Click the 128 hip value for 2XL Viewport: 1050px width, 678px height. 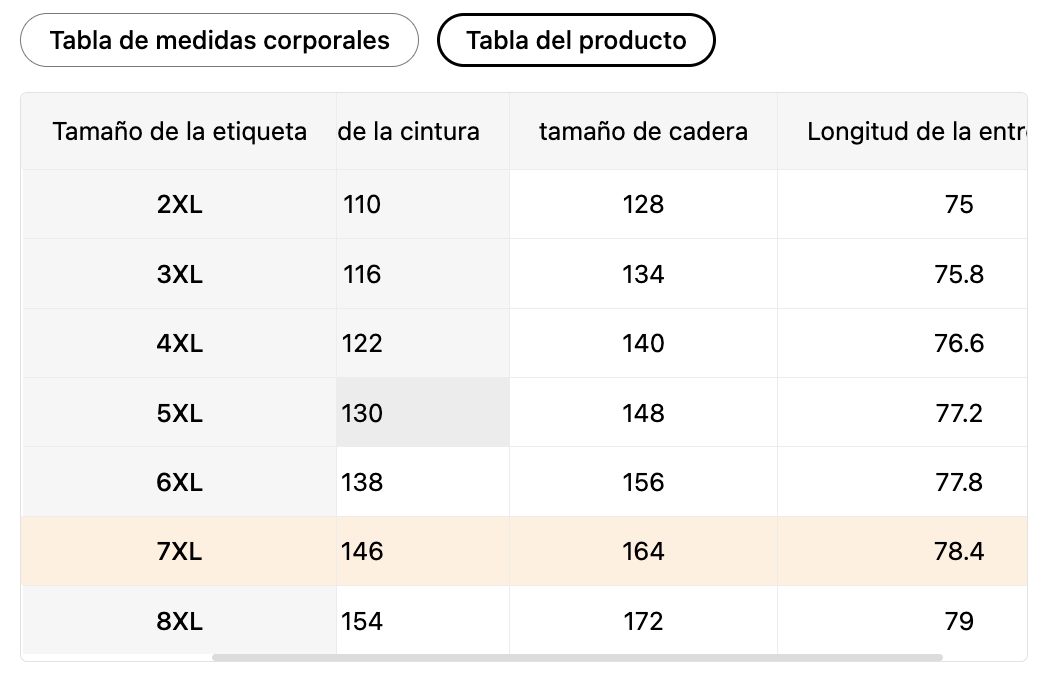[643, 204]
